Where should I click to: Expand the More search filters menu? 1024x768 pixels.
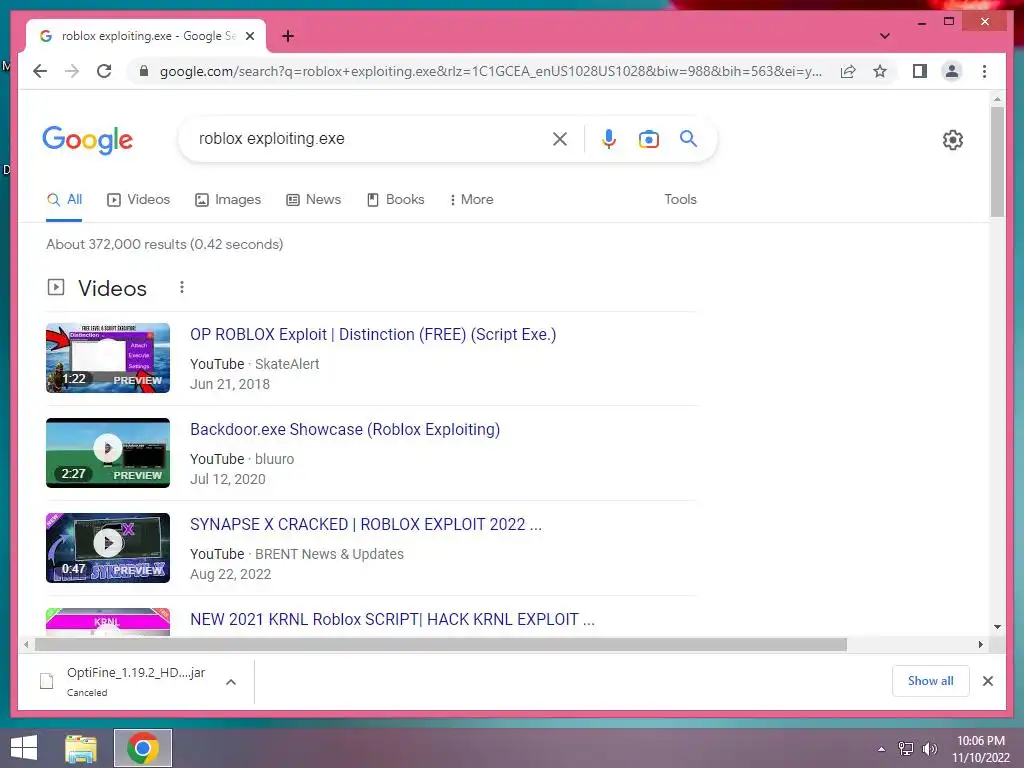(472, 200)
